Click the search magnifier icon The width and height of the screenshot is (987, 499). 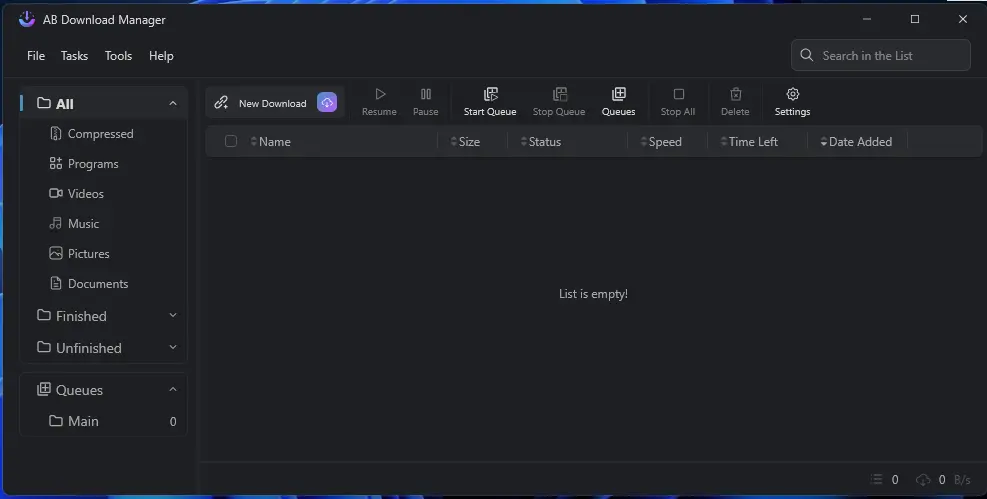(x=806, y=55)
